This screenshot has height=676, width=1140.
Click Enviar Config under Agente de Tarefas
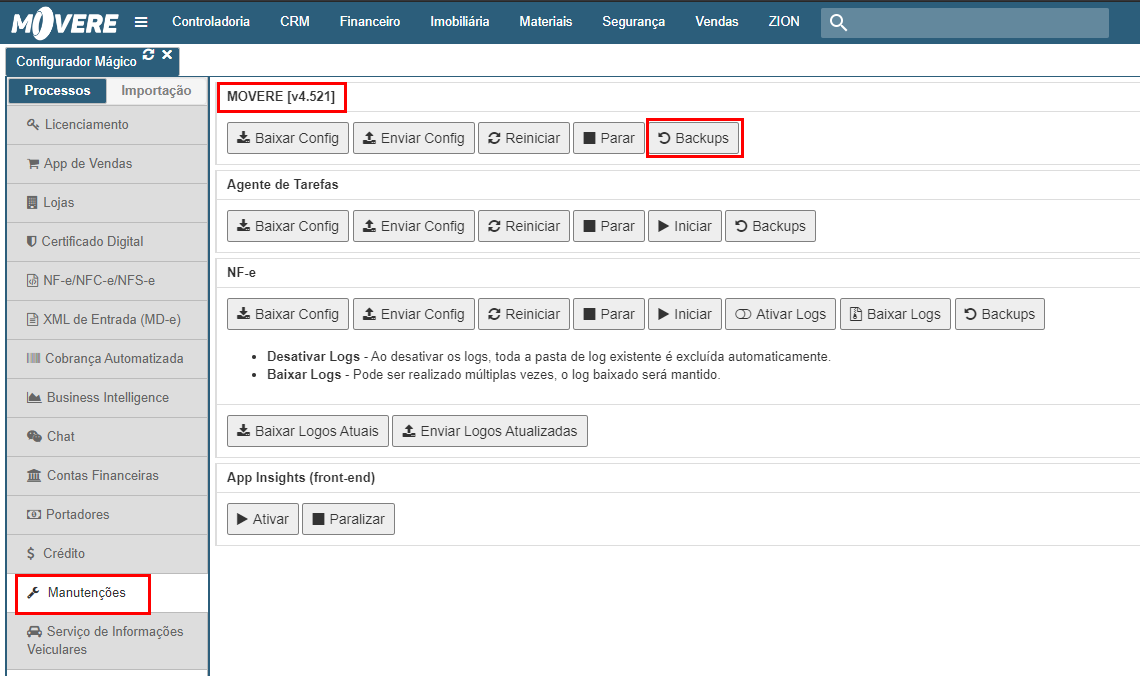414,226
